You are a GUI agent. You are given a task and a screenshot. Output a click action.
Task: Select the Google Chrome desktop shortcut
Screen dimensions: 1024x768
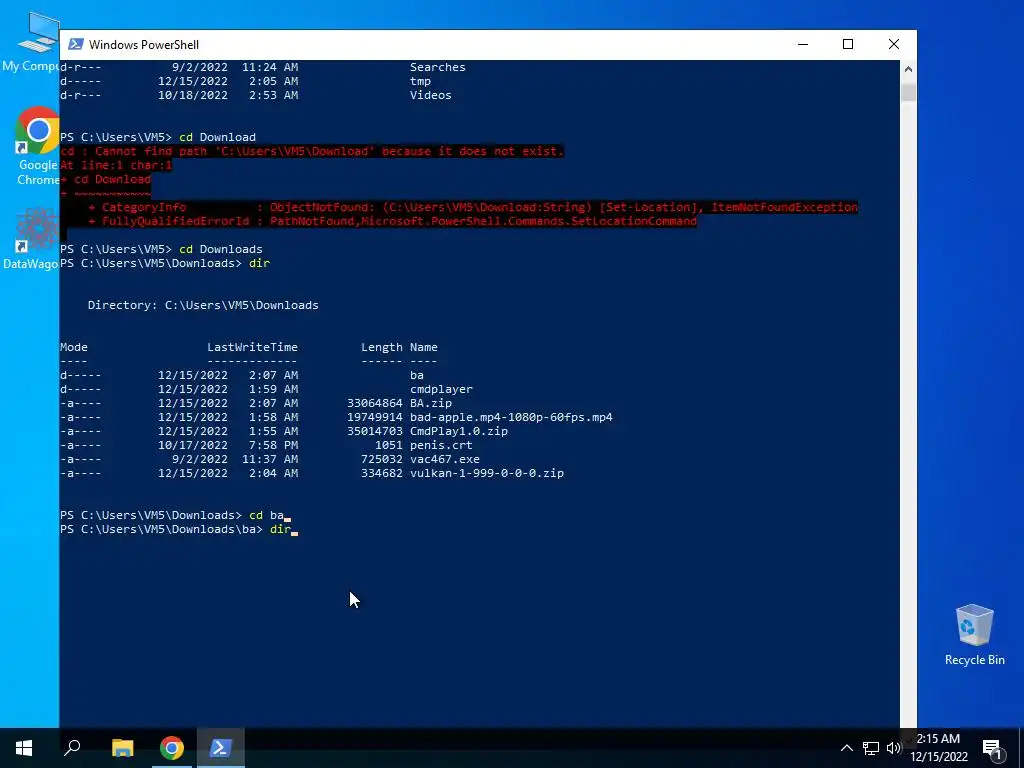(x=37, y=147)
